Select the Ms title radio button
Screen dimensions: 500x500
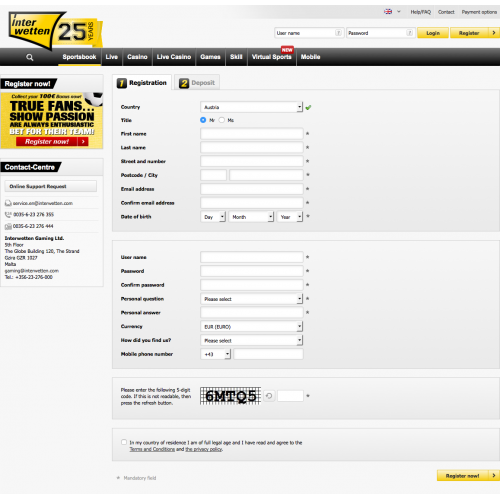tap(222, 120)
